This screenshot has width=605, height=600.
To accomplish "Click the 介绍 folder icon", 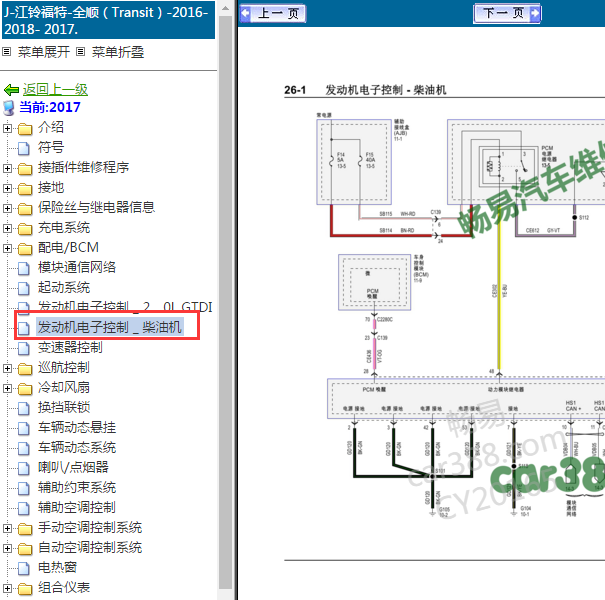I will pos(25,128).
